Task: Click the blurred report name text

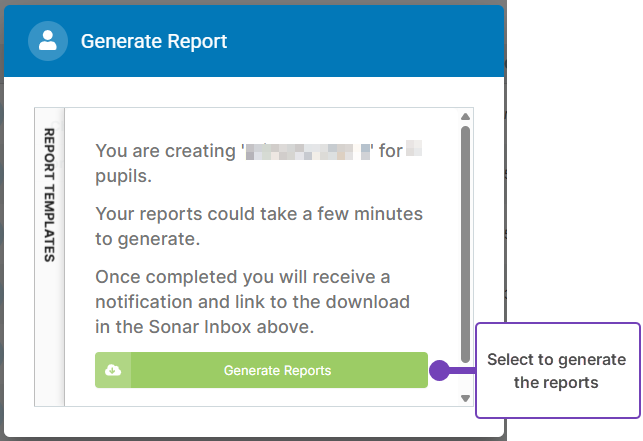Action: (x=309, y=153)
